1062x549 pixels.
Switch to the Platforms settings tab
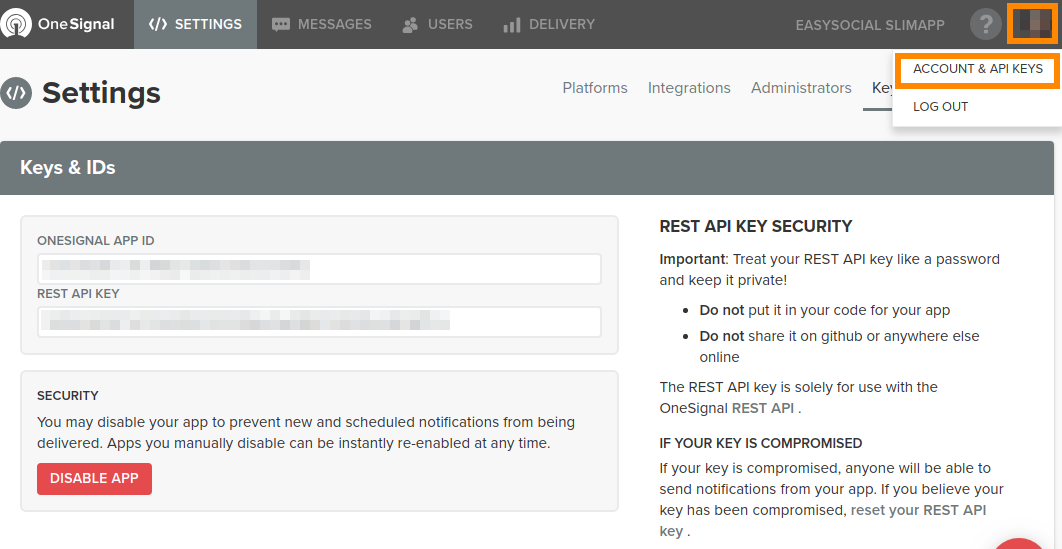595,88
